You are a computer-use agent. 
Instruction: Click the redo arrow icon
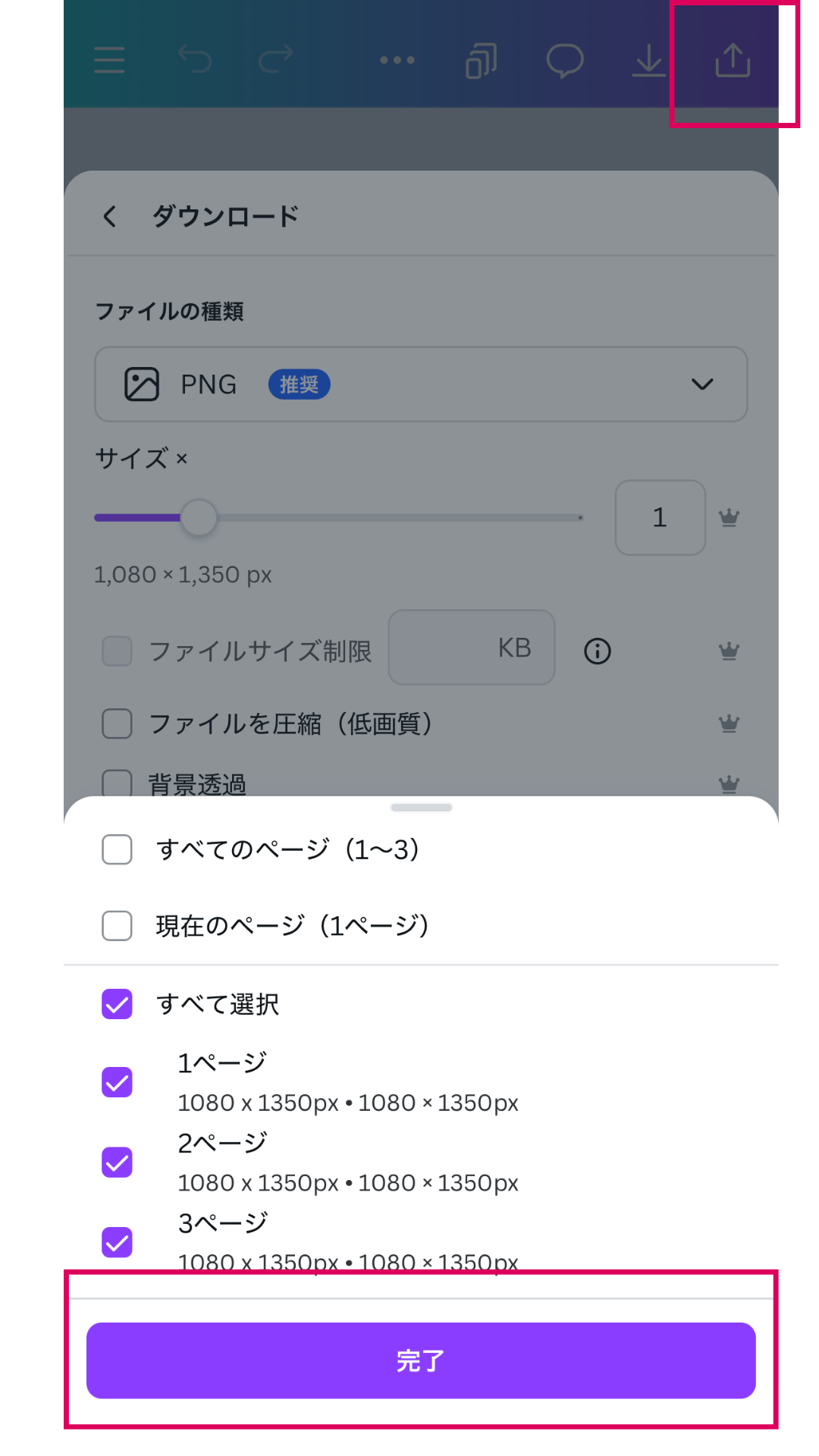pos(275,59)
